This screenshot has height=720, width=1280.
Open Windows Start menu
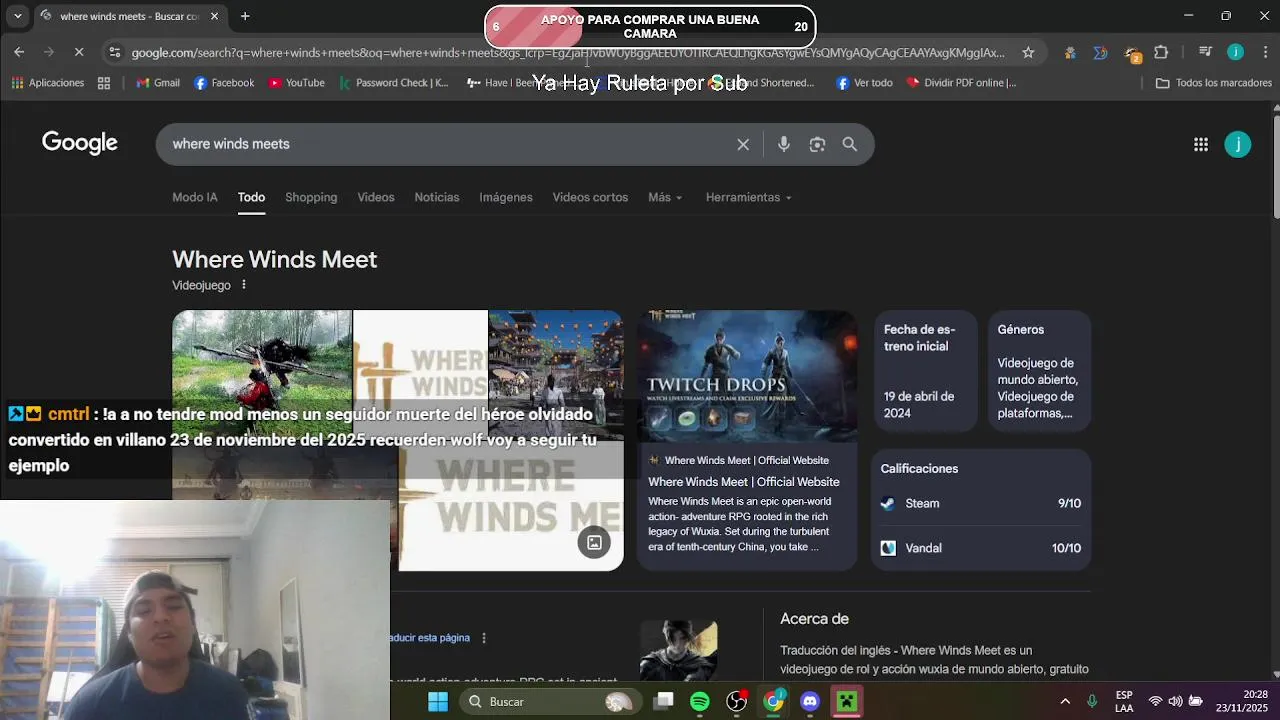pos(438,701)
